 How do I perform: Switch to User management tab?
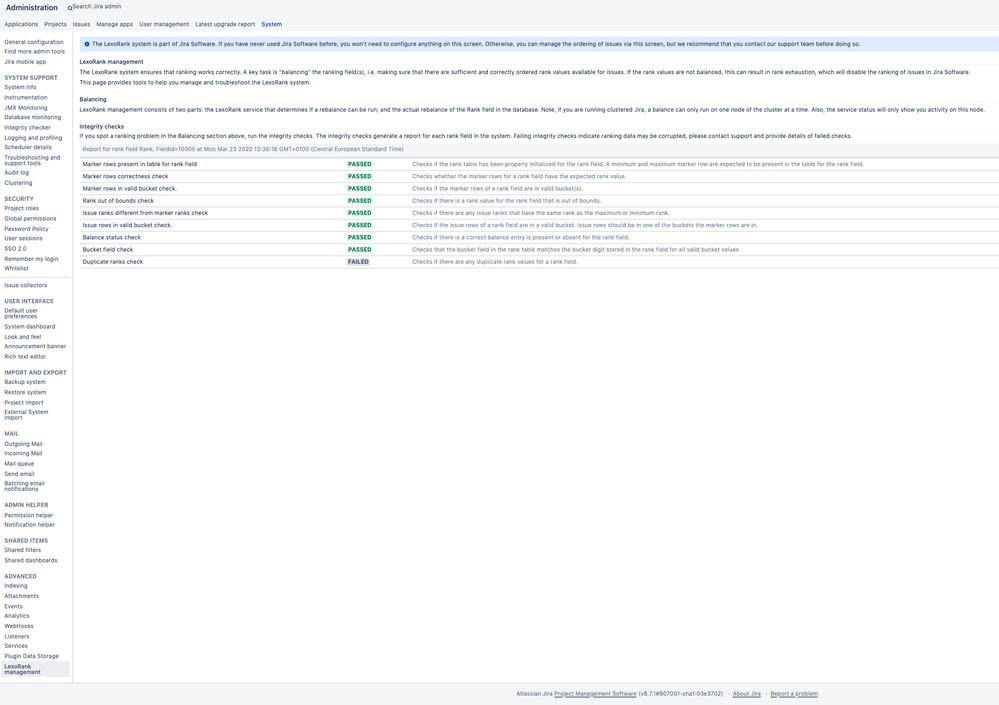164,24
